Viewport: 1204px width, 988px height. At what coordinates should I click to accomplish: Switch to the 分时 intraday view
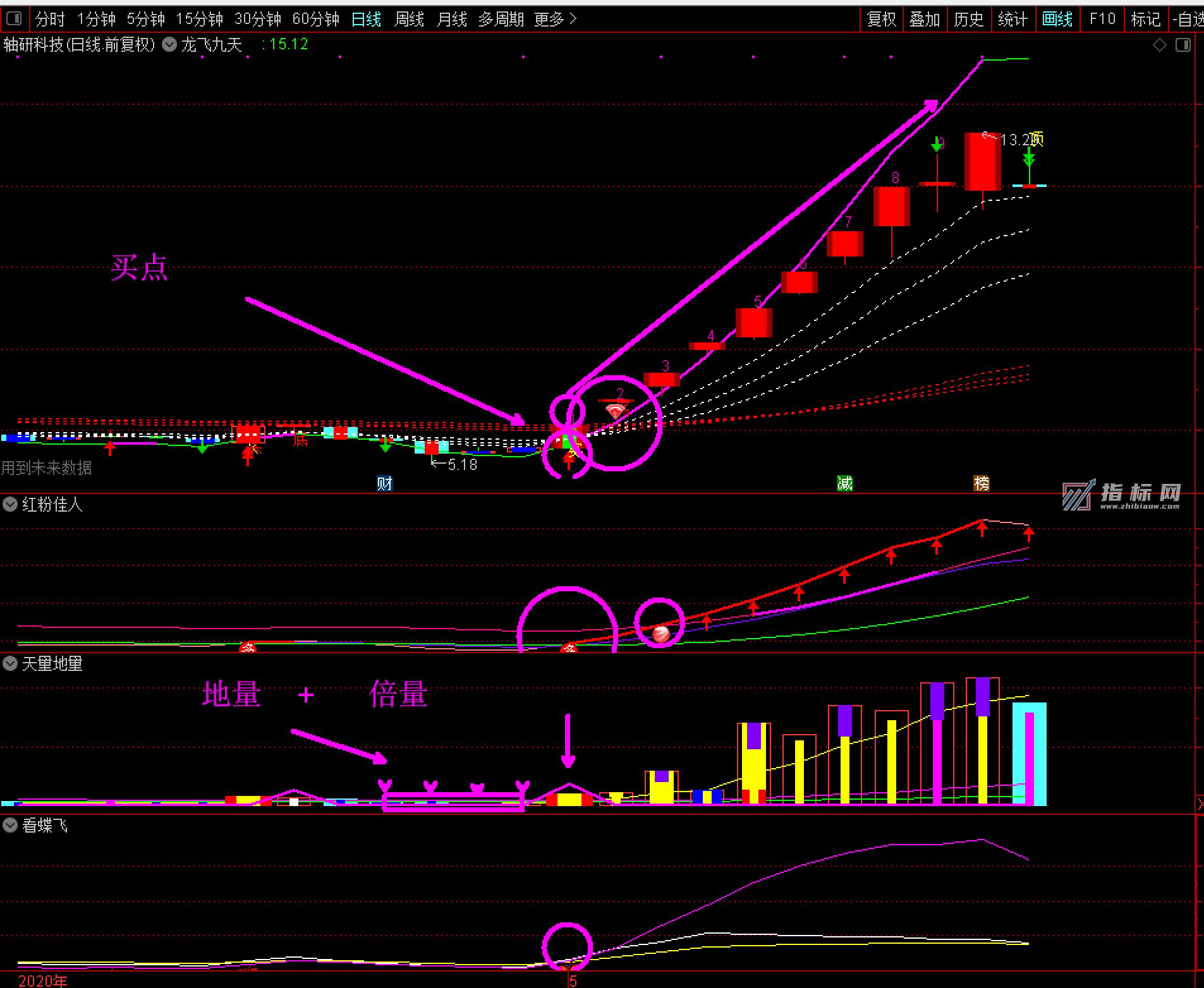tap(50, 20)
